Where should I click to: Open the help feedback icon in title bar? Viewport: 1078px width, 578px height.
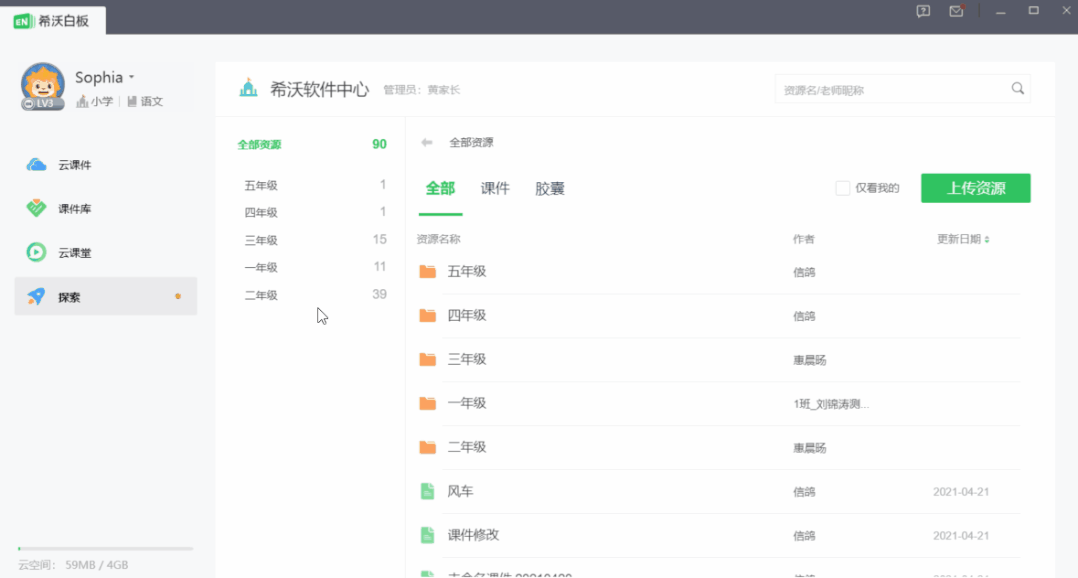(923, 11)
